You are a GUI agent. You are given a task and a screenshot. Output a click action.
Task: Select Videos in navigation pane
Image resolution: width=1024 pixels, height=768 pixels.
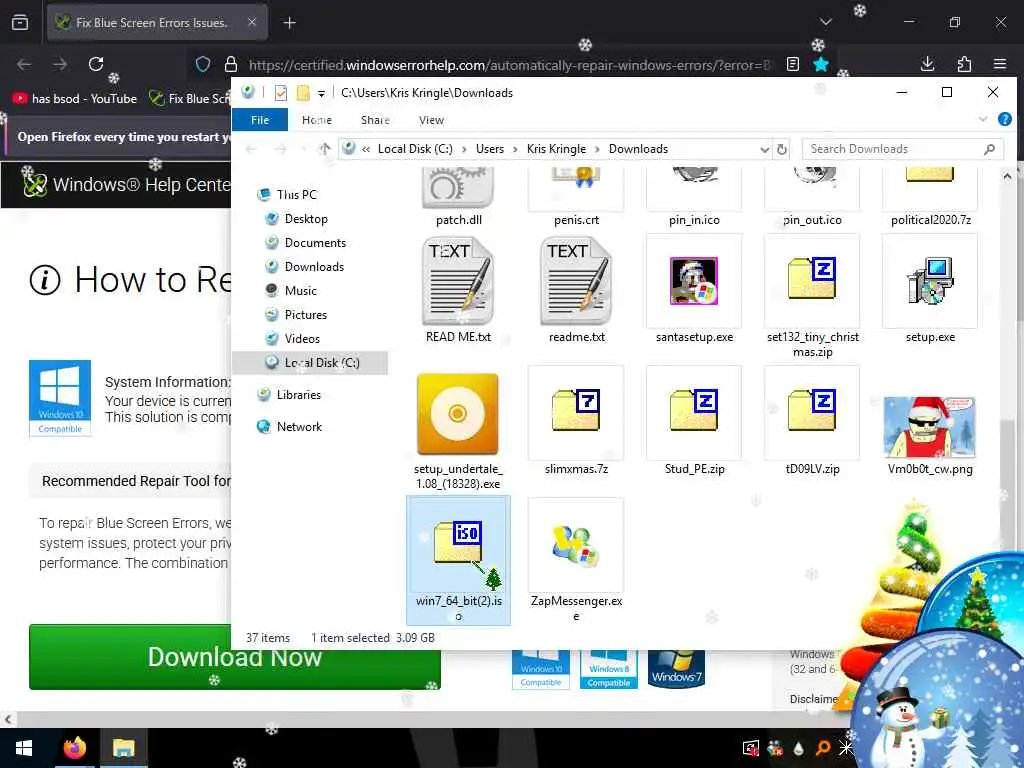(293, 339)
